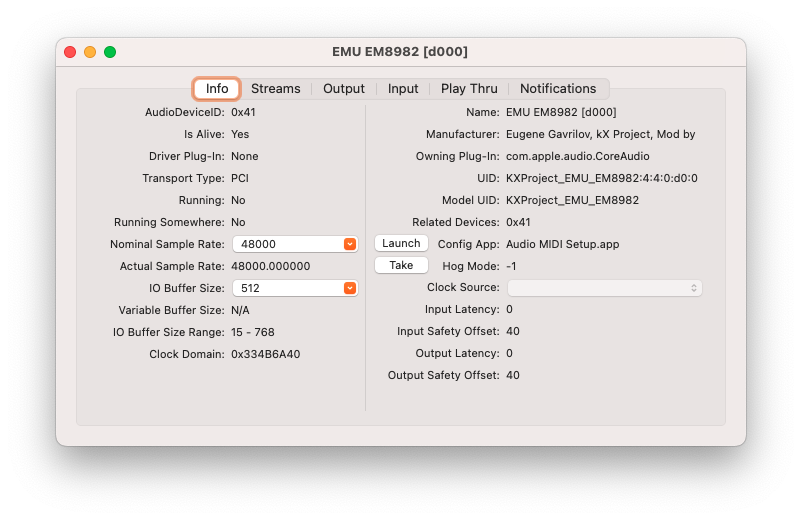
Task: Click the Model UID value KXProject_EMU_EM8982
Action: pyautogui.click(x=572, y=200)
